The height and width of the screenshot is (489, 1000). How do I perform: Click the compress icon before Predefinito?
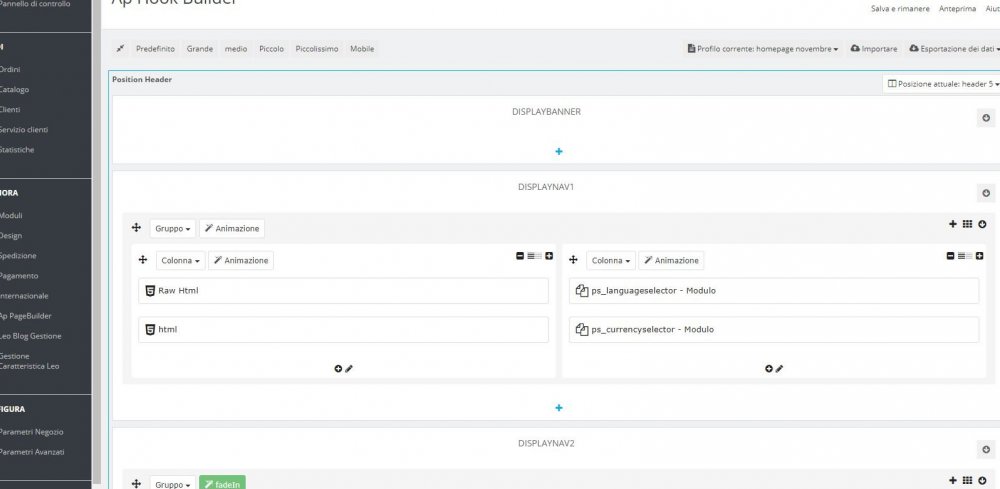pos(120,49)
